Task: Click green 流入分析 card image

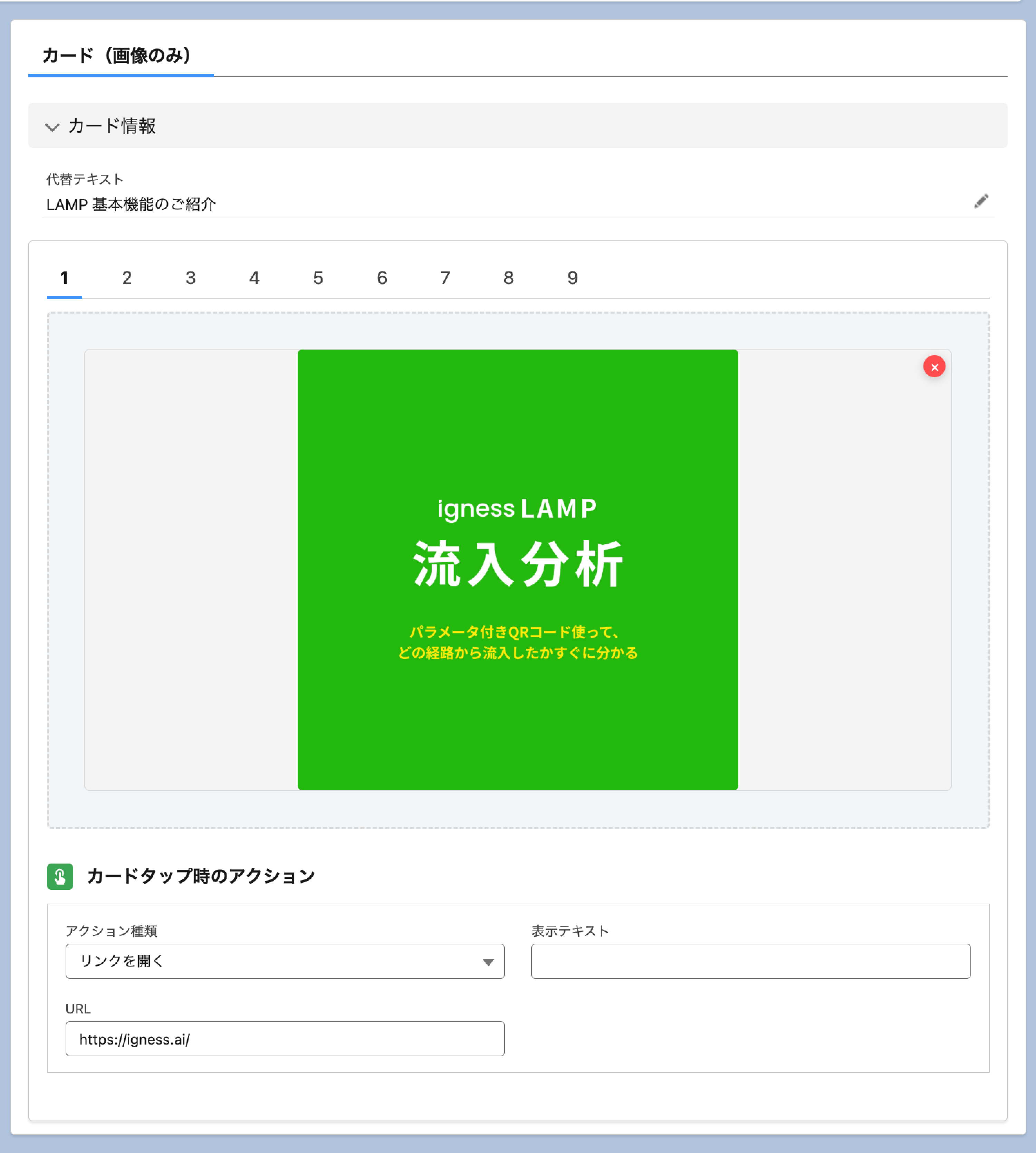Action: click(517, 569)
